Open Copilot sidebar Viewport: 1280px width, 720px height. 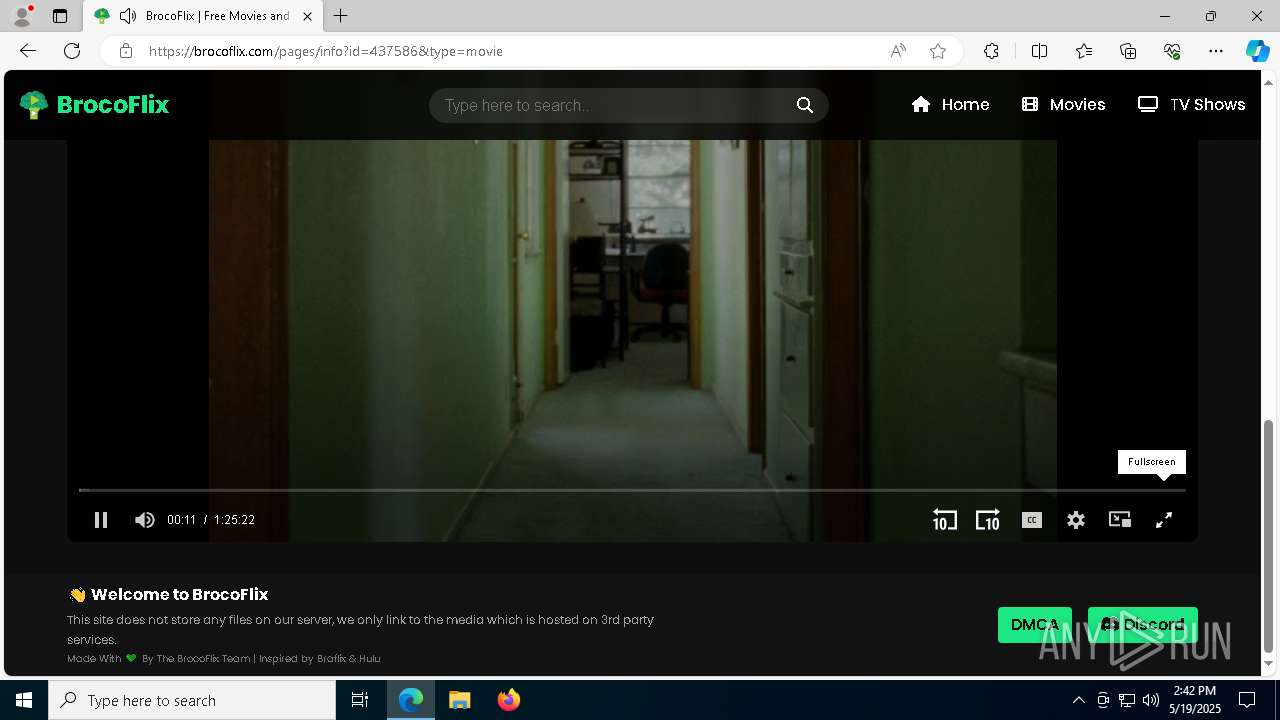point(1257,51)
